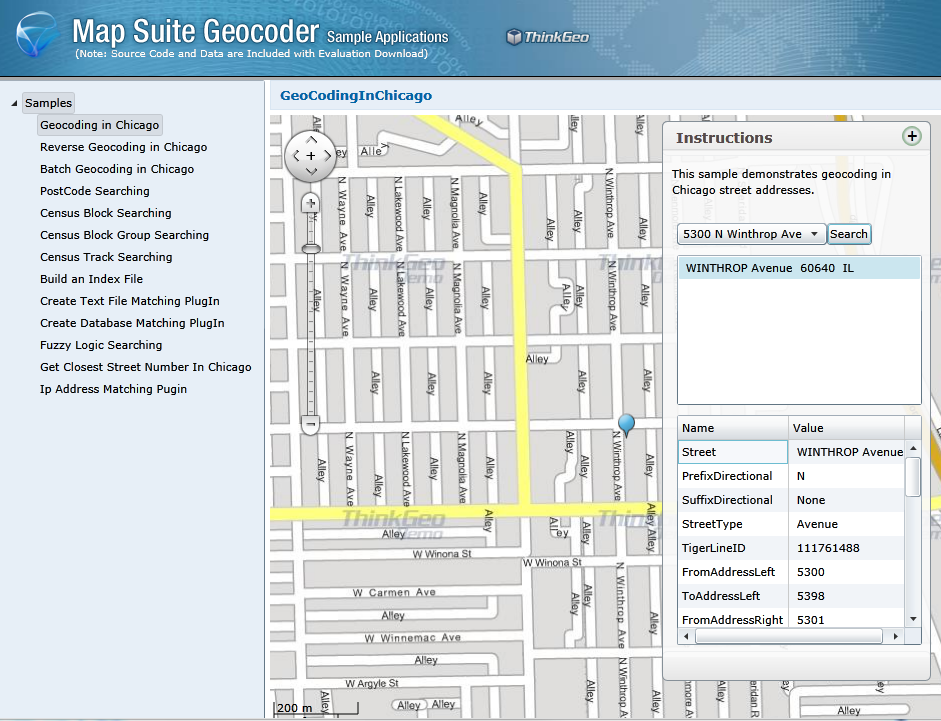Open Fuzzy Logic Searching sample
This screenshot has height=721, width=941.
point(101,345)
